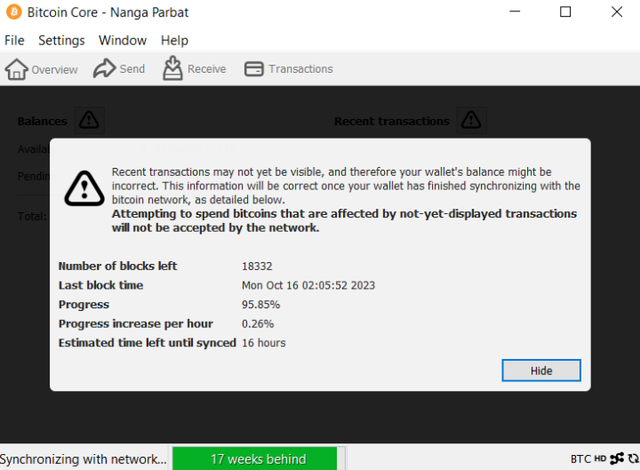Click the '16 hours' estimated time value
Viewport: 640px width, 470px height.
click(x=264, y=343)
